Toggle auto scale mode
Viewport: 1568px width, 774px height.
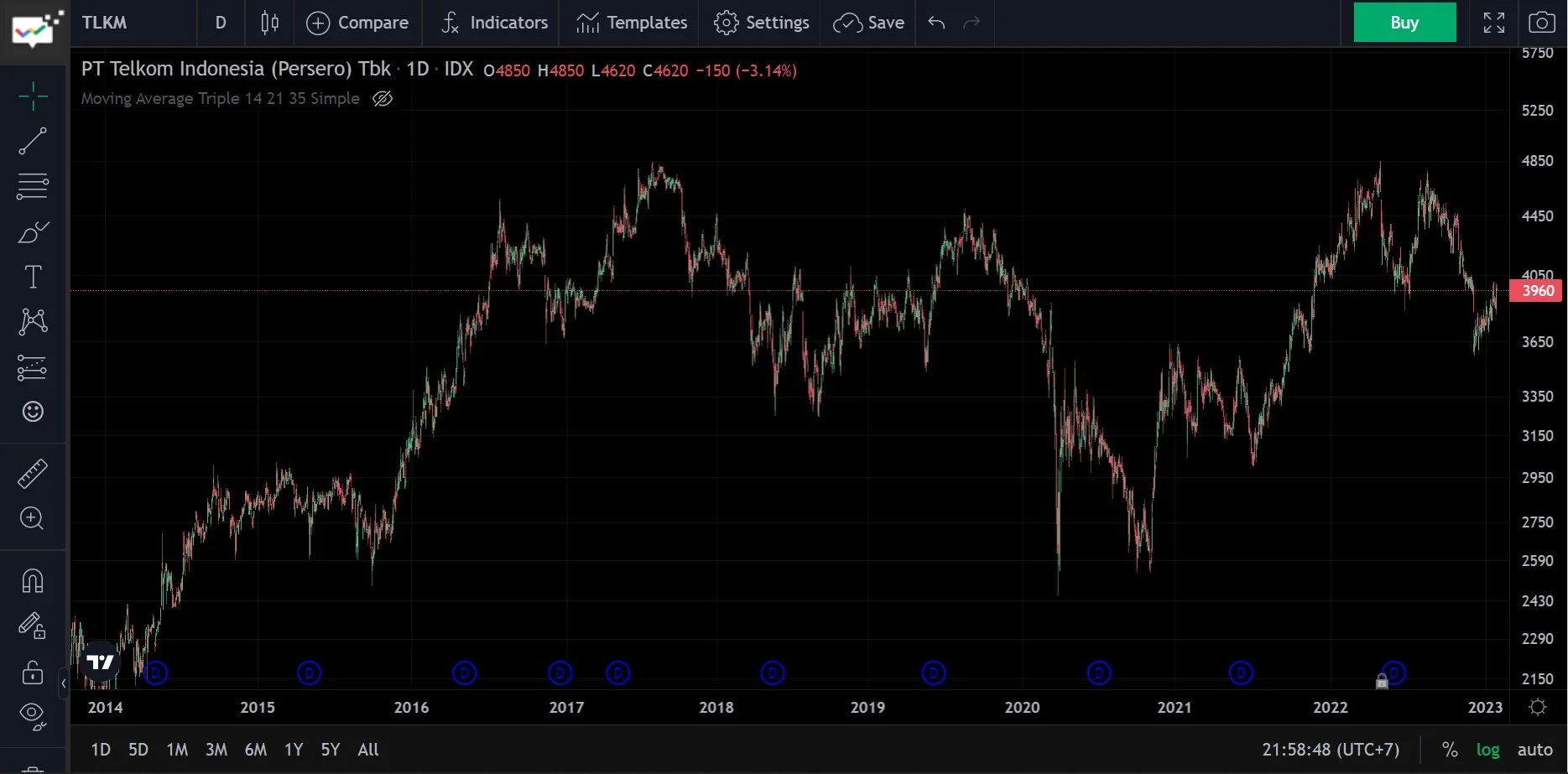pyautogui.click(x=1535, y=750)
